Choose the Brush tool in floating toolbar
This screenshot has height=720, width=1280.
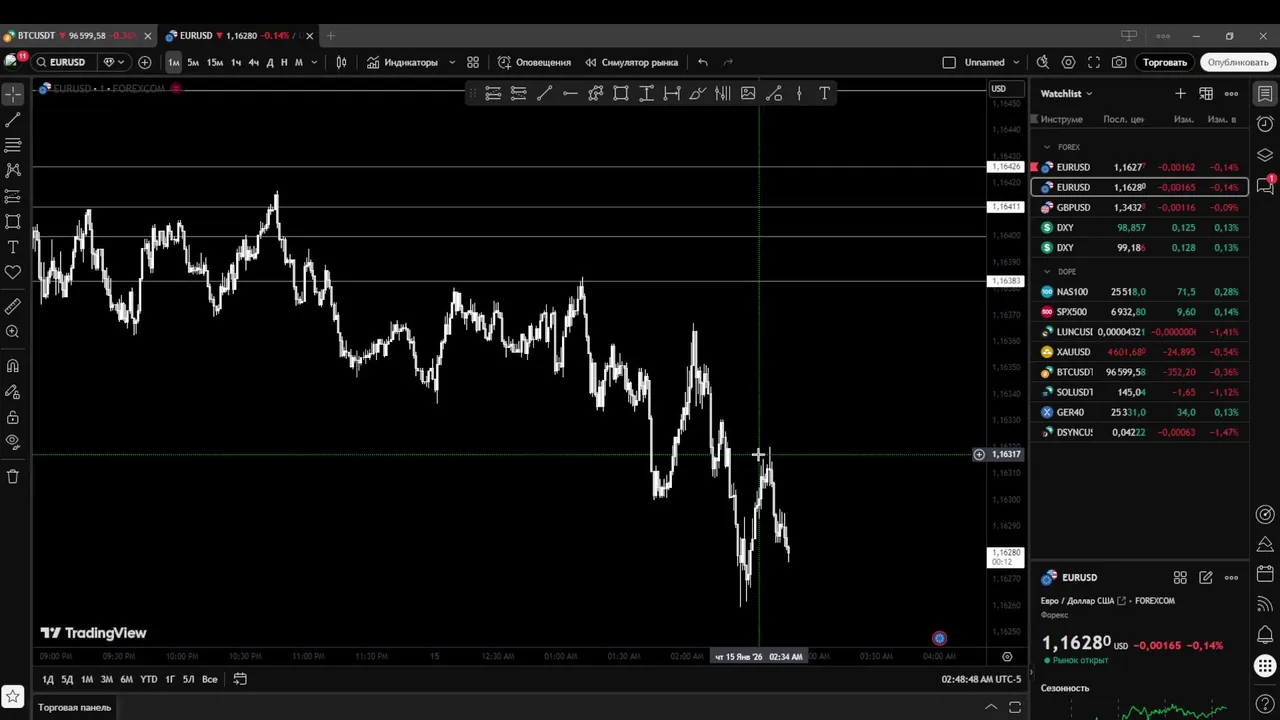click(x=697, y=93)
